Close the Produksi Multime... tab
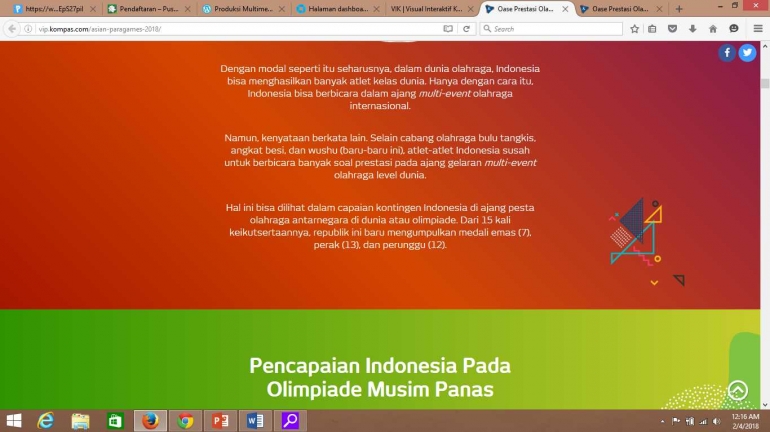770x432 pixels. [281, 9]
